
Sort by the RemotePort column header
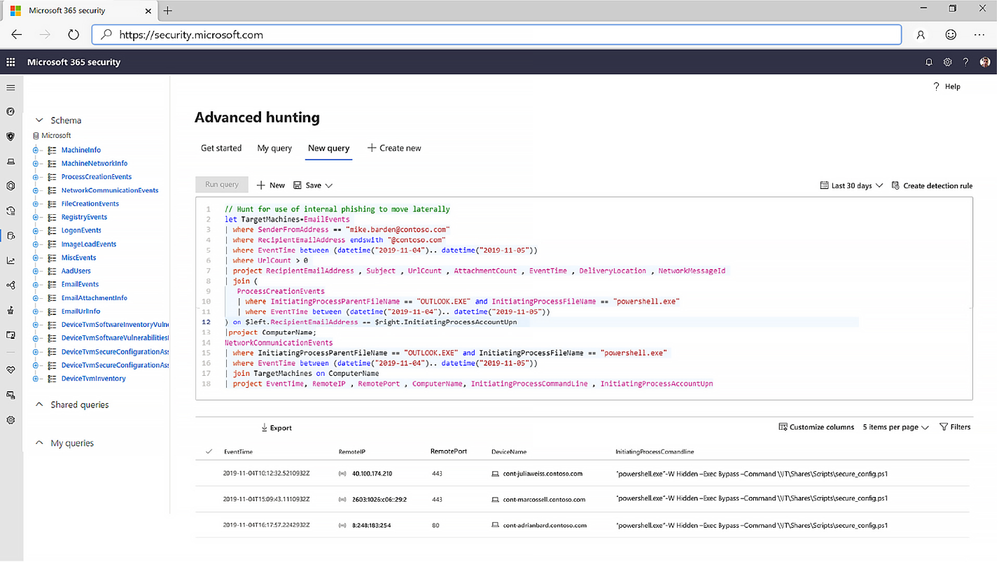click(449, 450)
